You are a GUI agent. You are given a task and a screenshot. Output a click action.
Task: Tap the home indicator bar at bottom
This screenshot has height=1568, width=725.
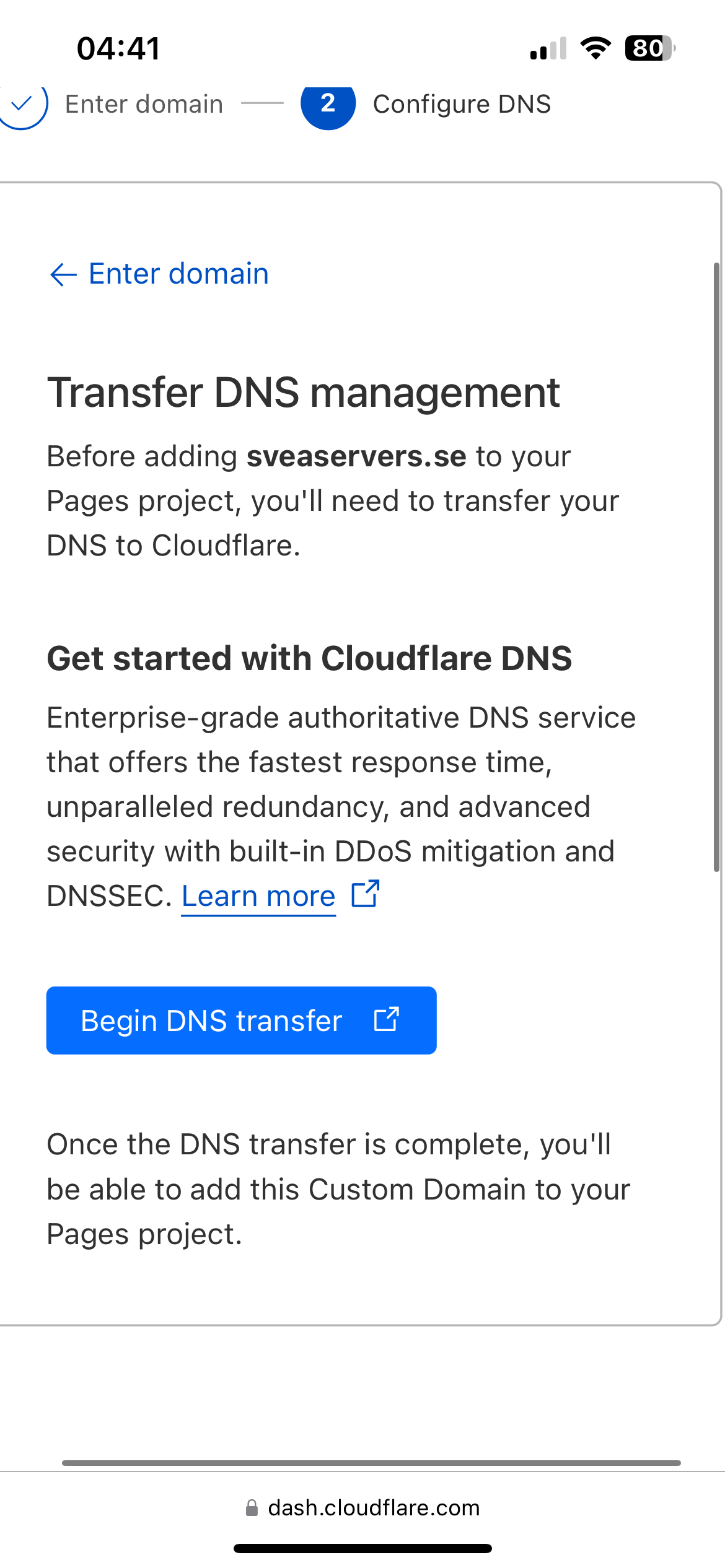click(x=362, y=1548)
